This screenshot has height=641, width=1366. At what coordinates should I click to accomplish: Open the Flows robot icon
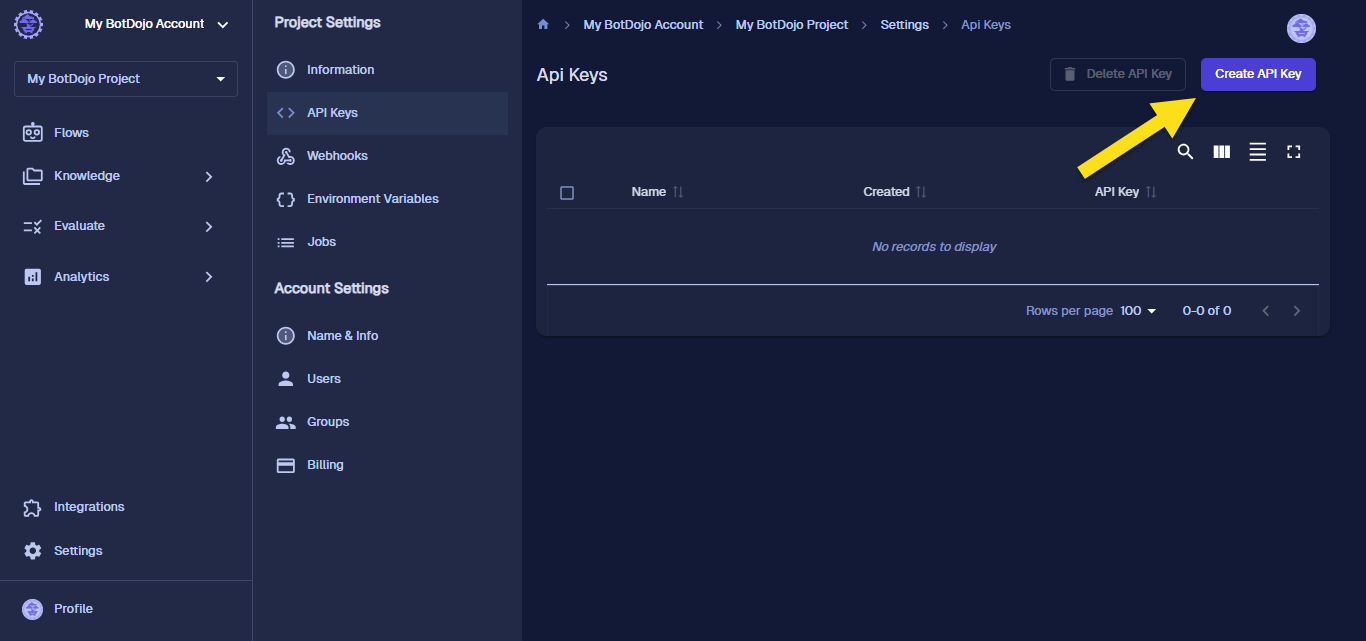click(x=33, y=132)
